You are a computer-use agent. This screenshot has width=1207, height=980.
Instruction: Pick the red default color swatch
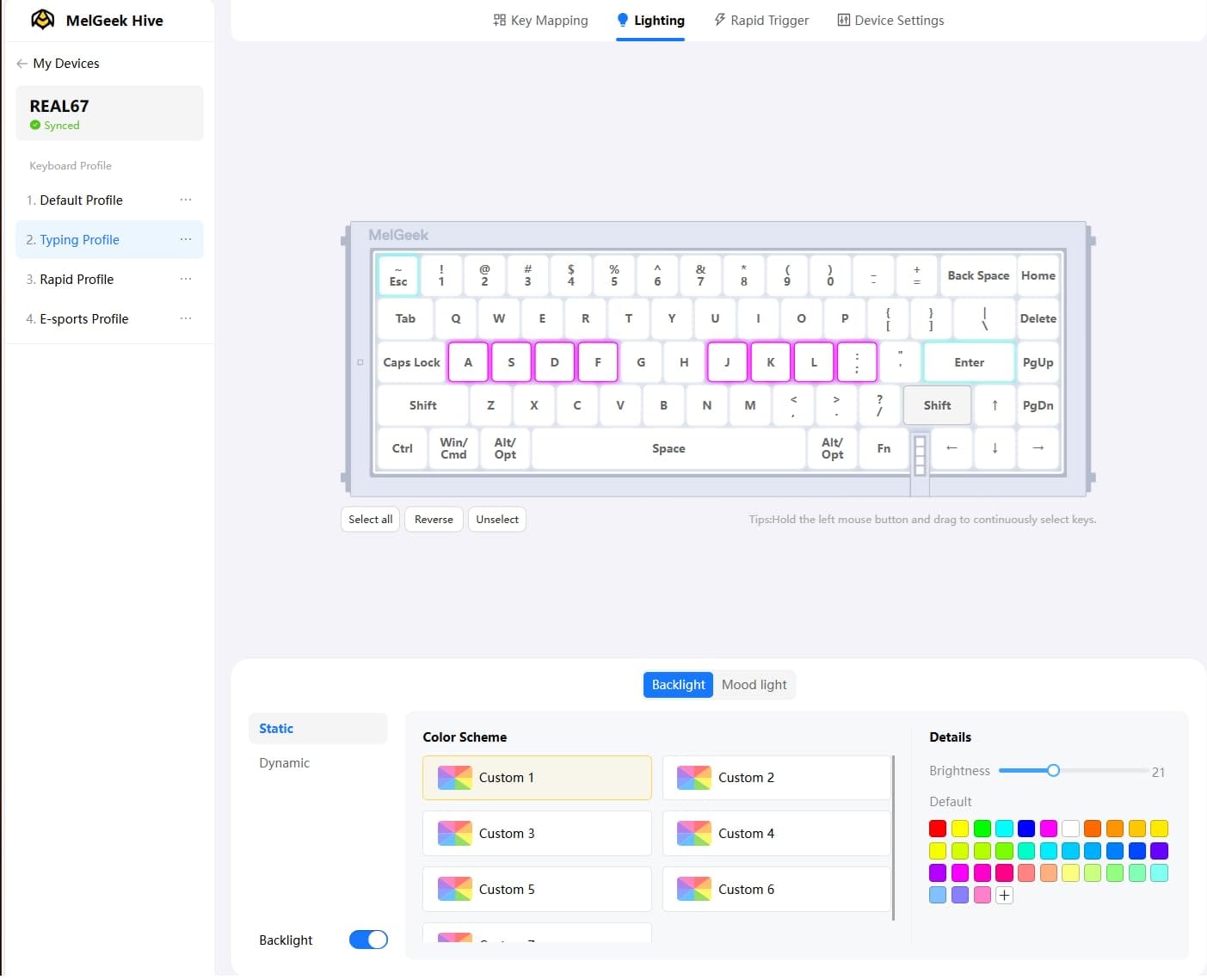938,829
